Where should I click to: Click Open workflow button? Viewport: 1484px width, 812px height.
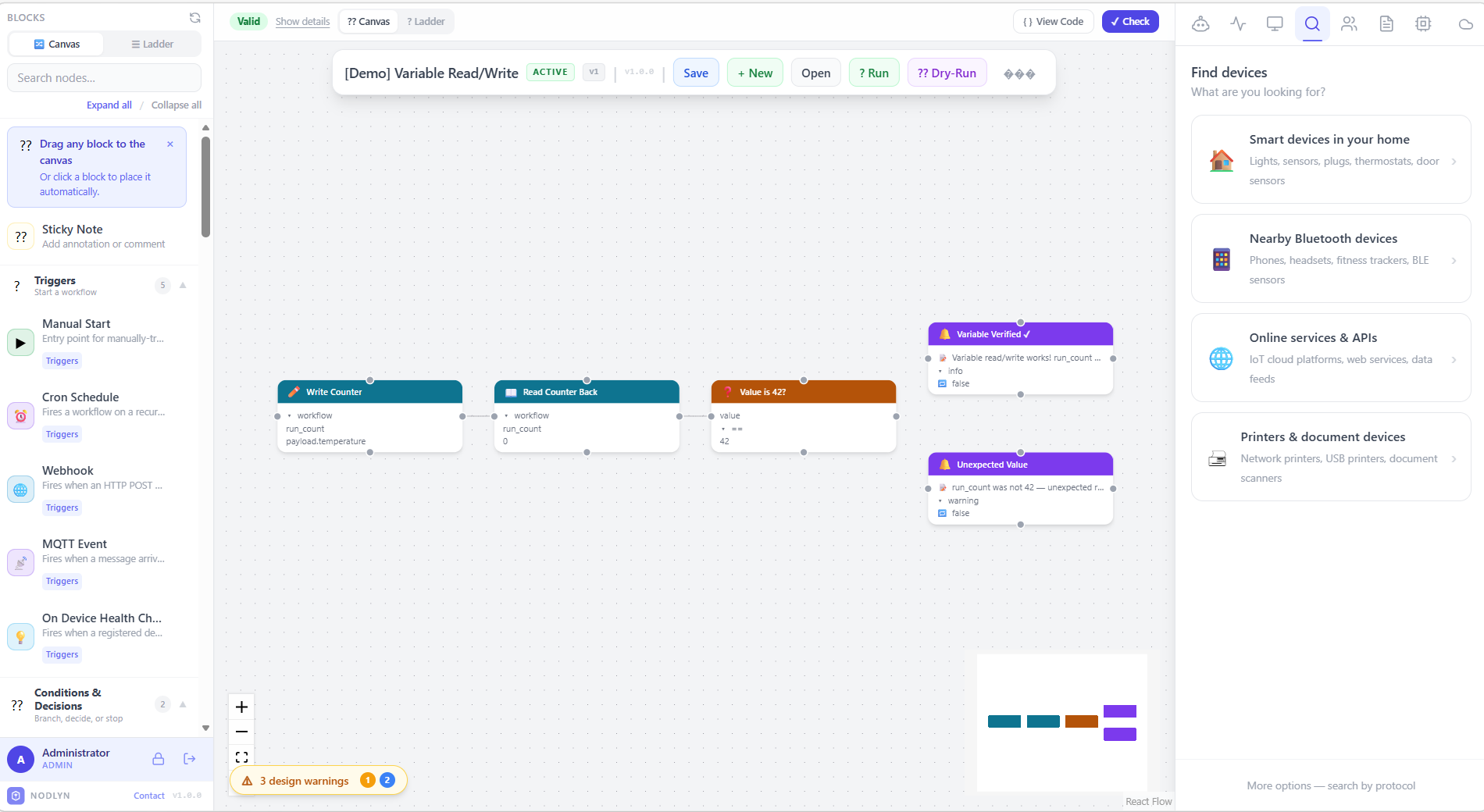point(815,73)
